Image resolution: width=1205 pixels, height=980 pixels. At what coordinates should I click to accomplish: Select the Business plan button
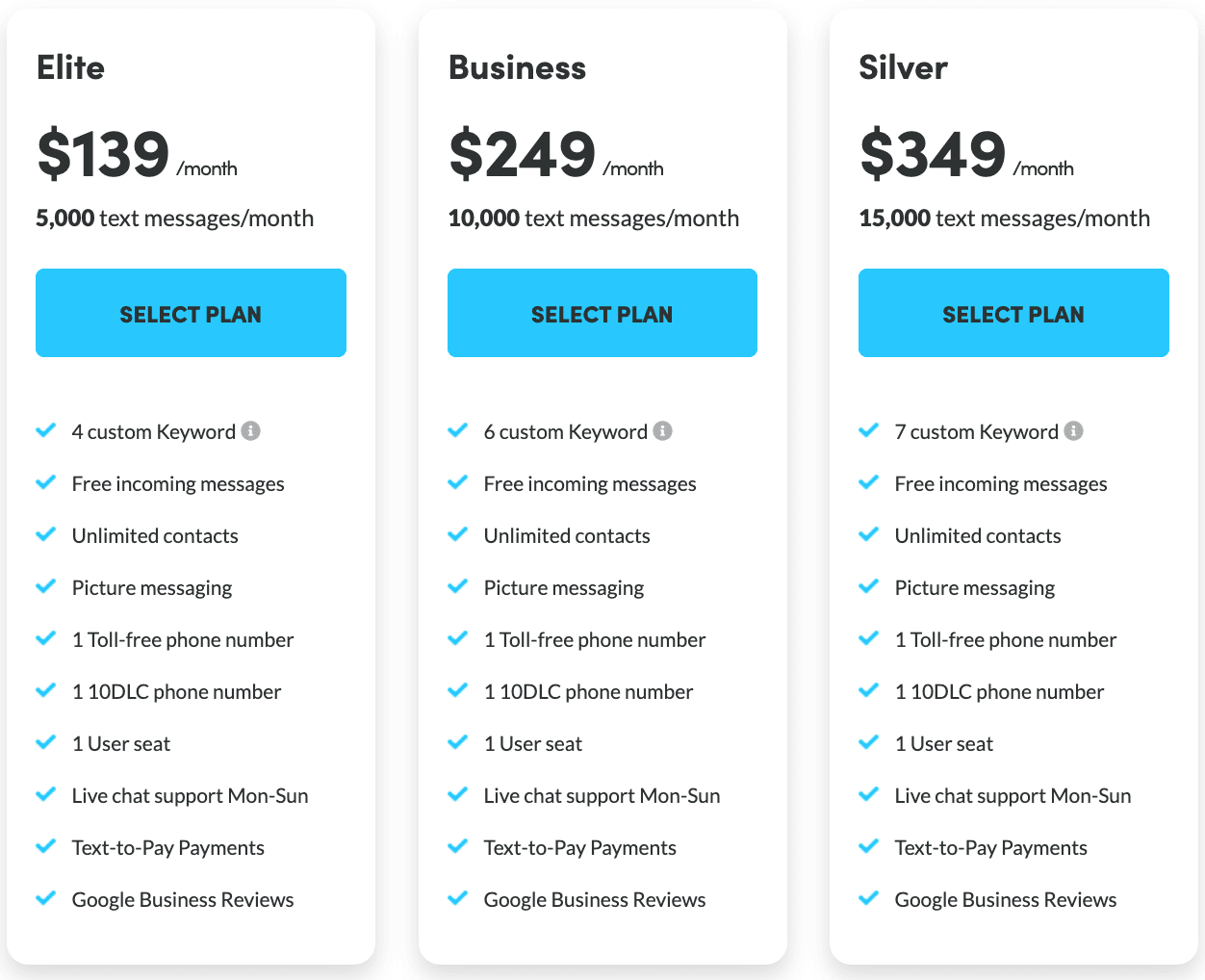[602, 313]
